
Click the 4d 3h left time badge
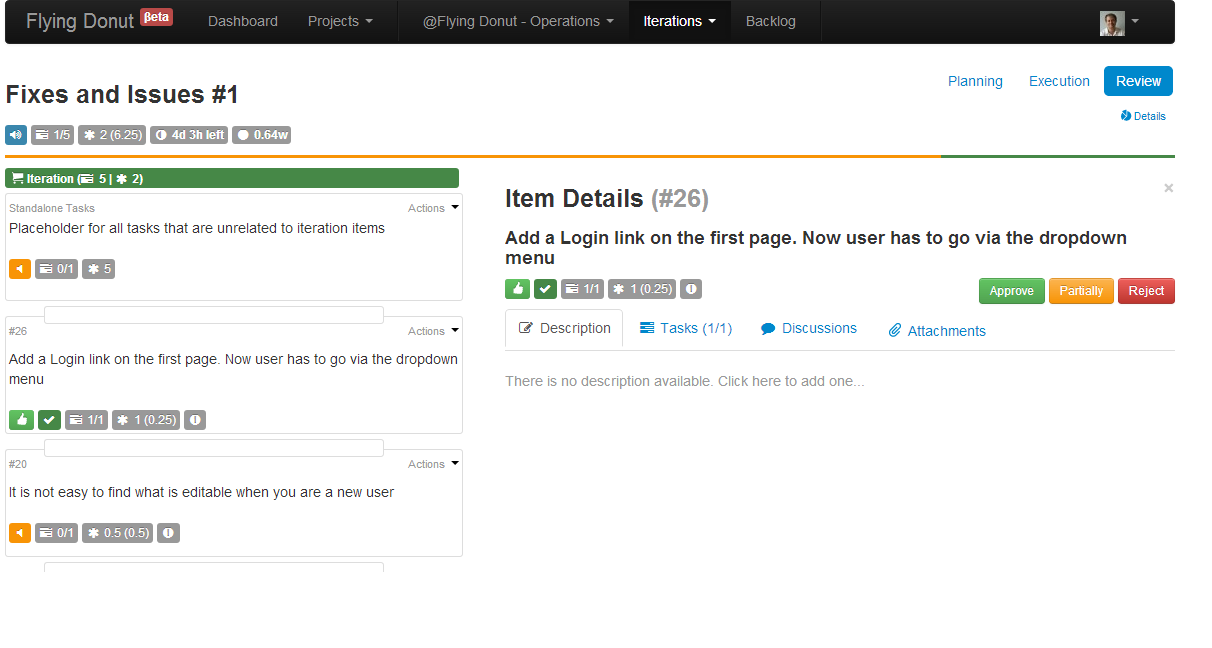(189, 135)
